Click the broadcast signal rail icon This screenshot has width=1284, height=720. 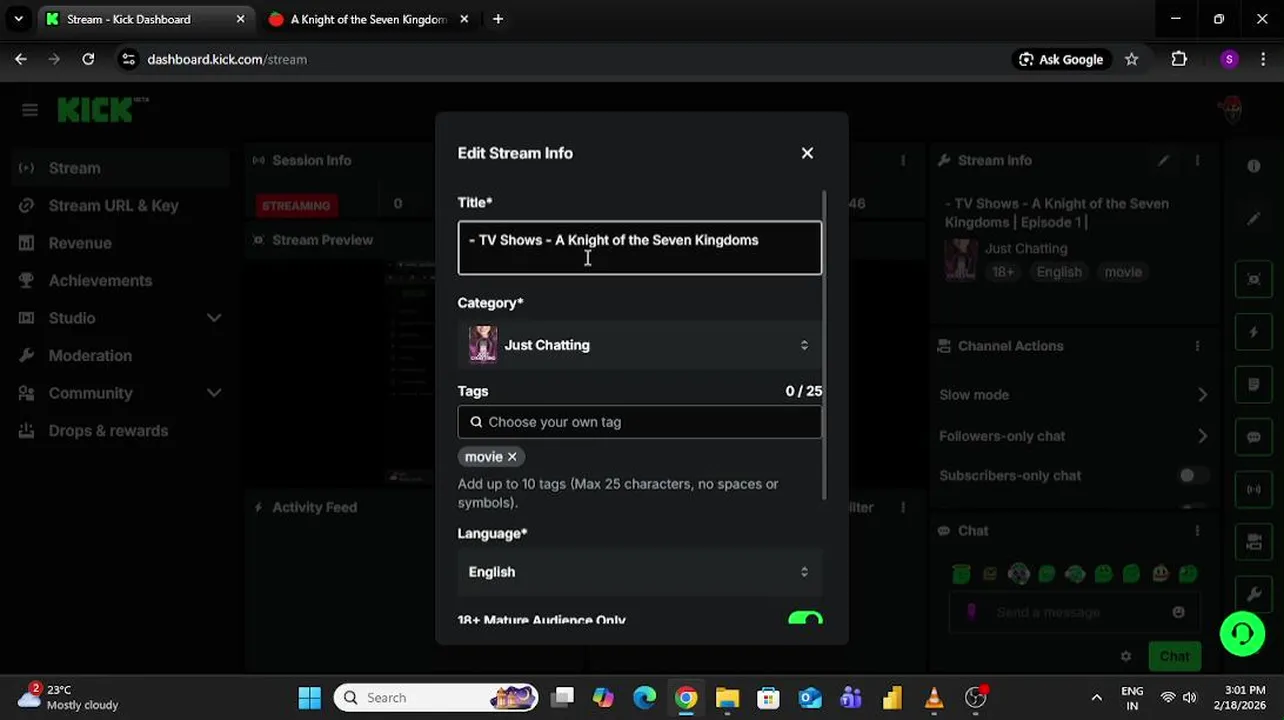1254,490
